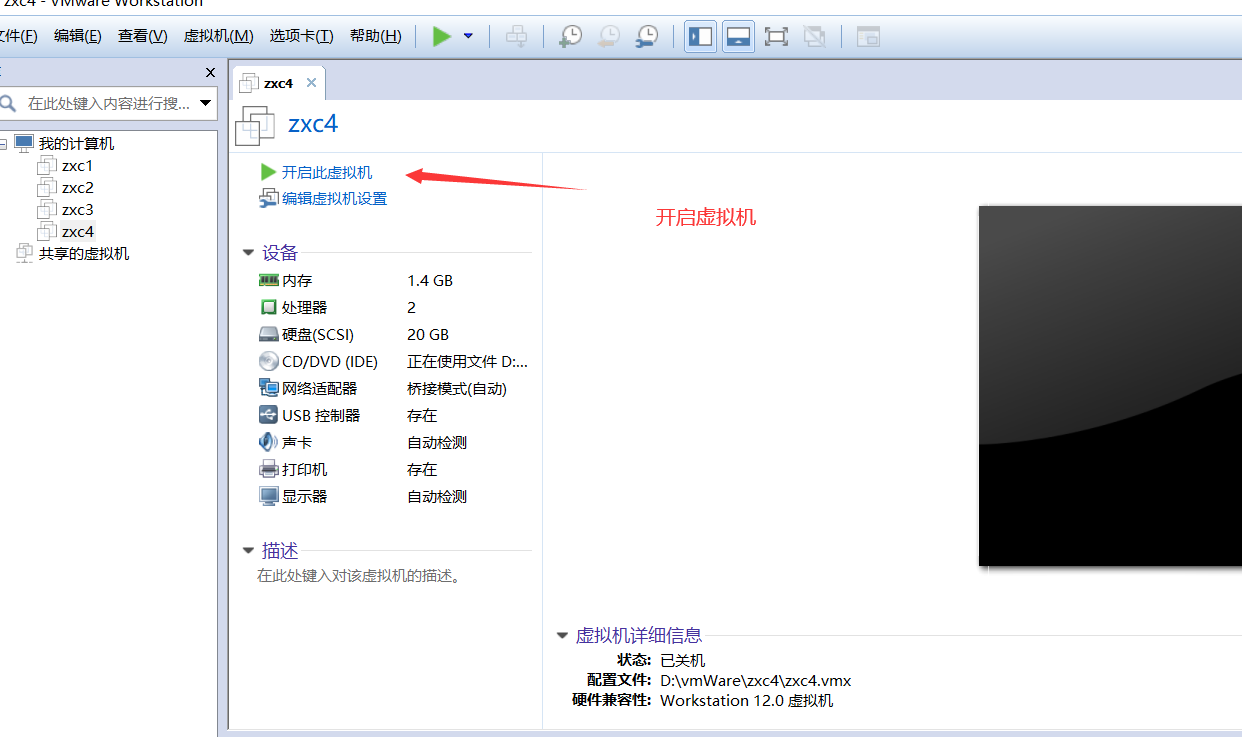Click the 网络适配器 device icon

pos(268,389)
